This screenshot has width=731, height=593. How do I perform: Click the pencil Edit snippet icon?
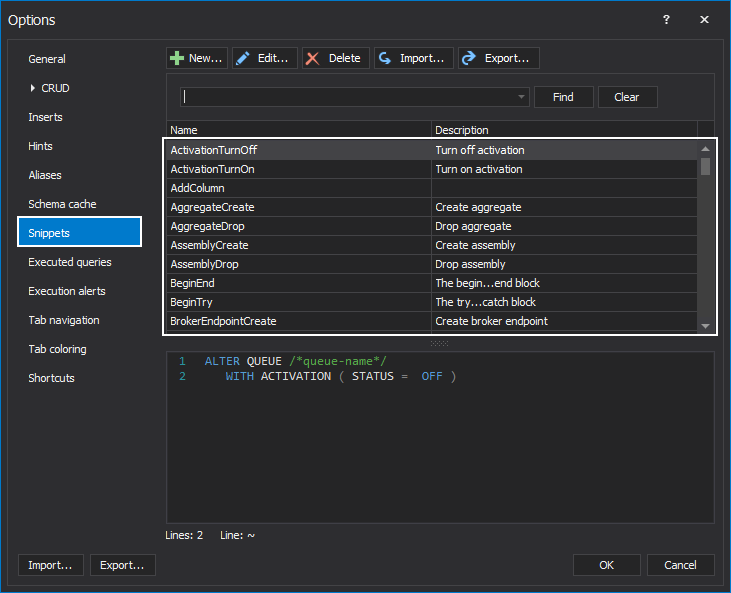(x=243, y=58)
